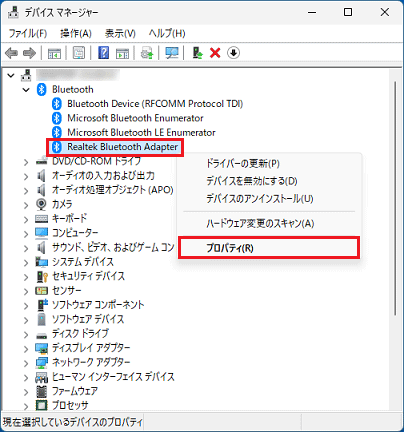
Task: Select Bluetooth Device (RFCOMM Protocol TDI)
Action: tap(155, 104)
